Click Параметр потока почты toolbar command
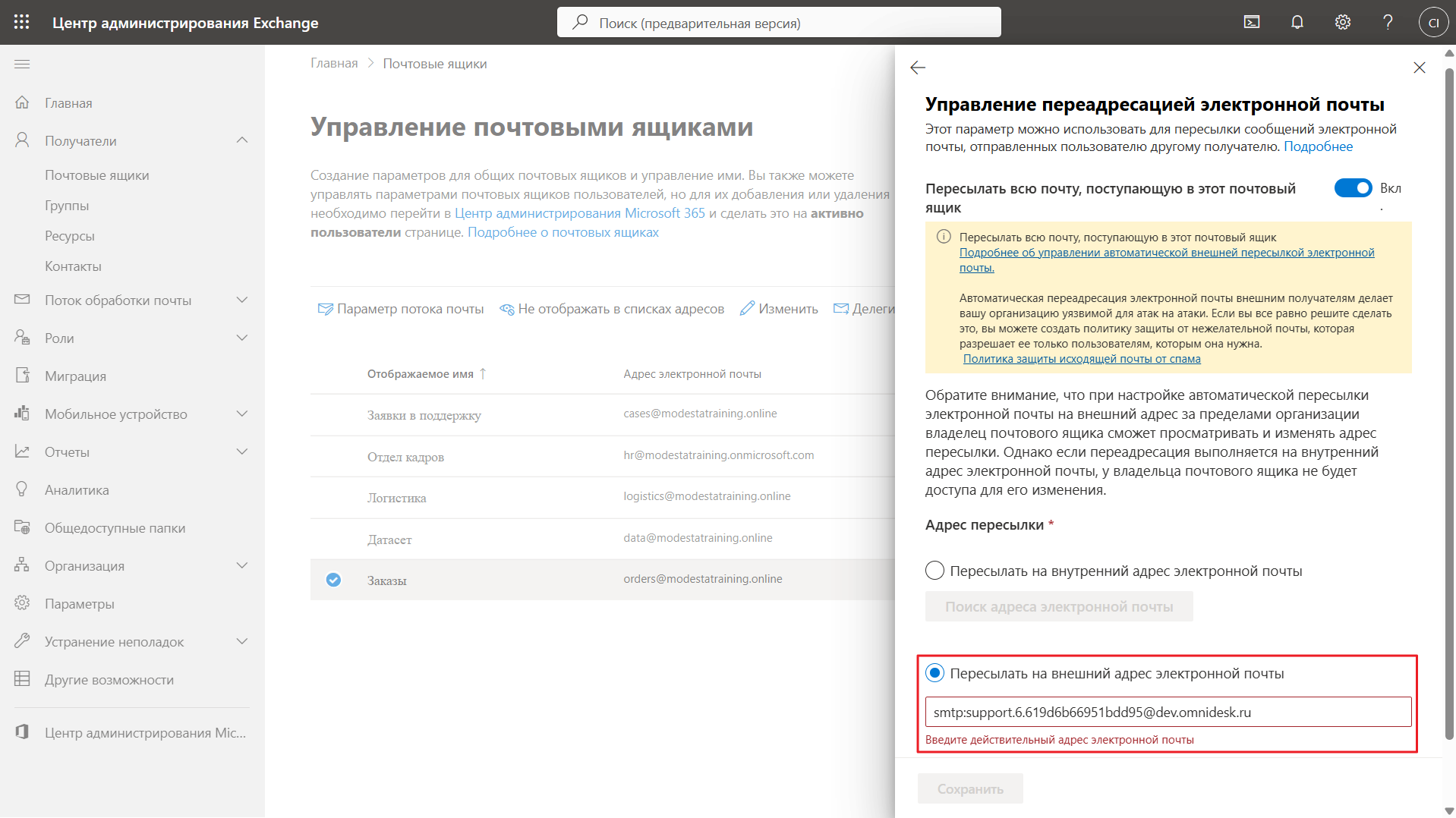This screenshot has height=818, width=1456. 401,309
